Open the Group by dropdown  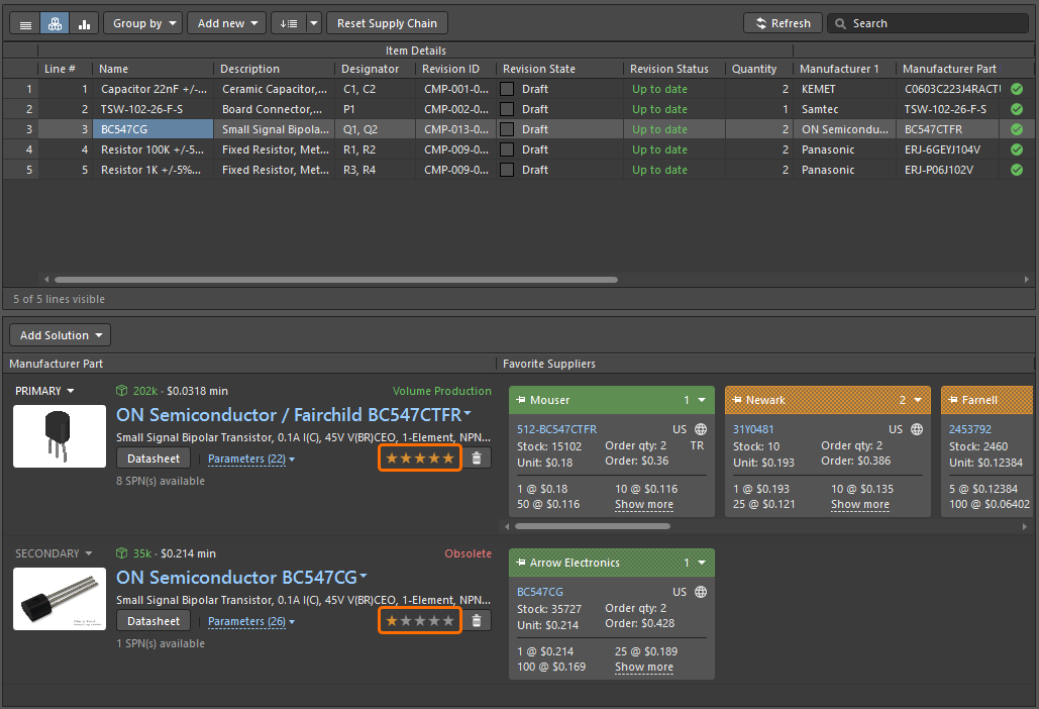pyautogui.click(x=144, y=24)
